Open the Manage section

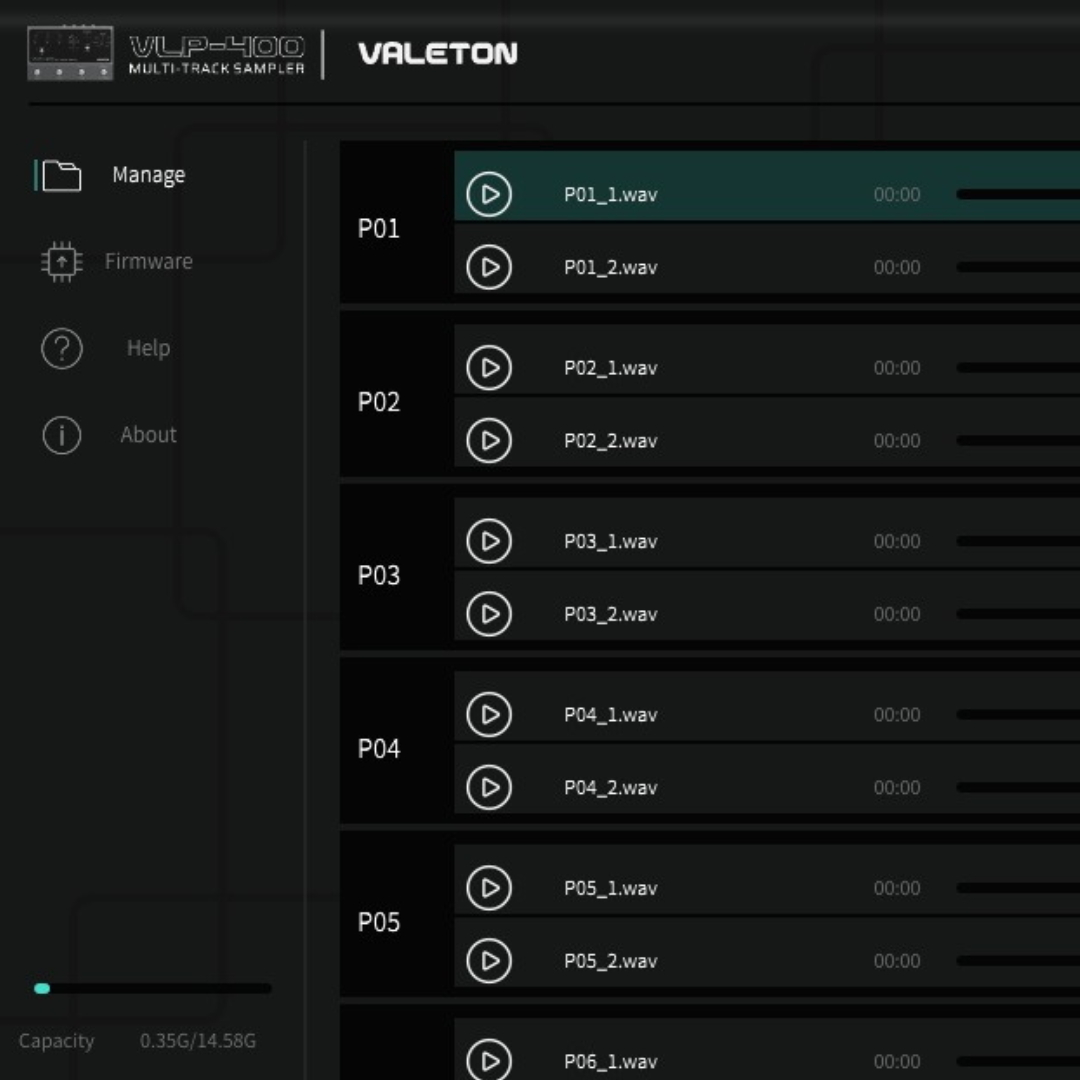(148, 175)
